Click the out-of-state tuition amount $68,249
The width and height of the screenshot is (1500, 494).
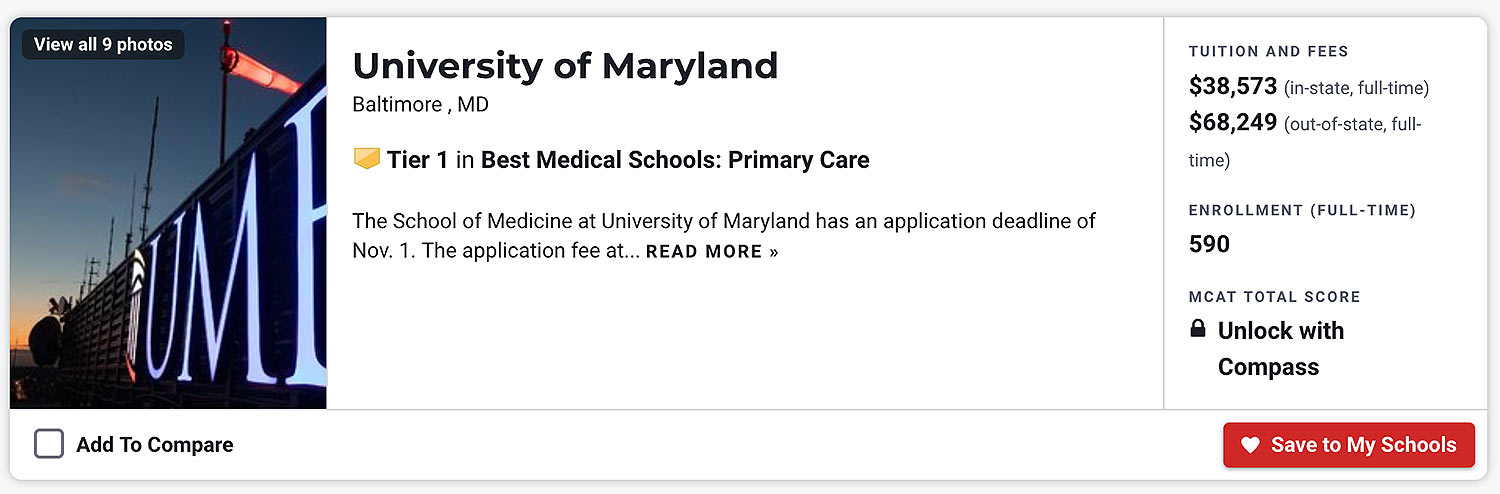coord(1233,123)
